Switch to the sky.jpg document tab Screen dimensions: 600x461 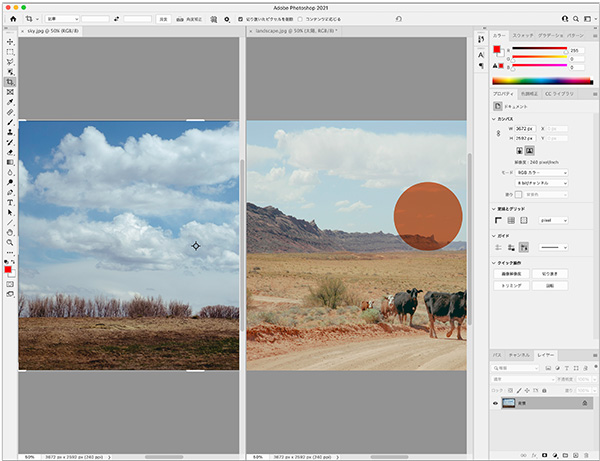click(52, 31)
